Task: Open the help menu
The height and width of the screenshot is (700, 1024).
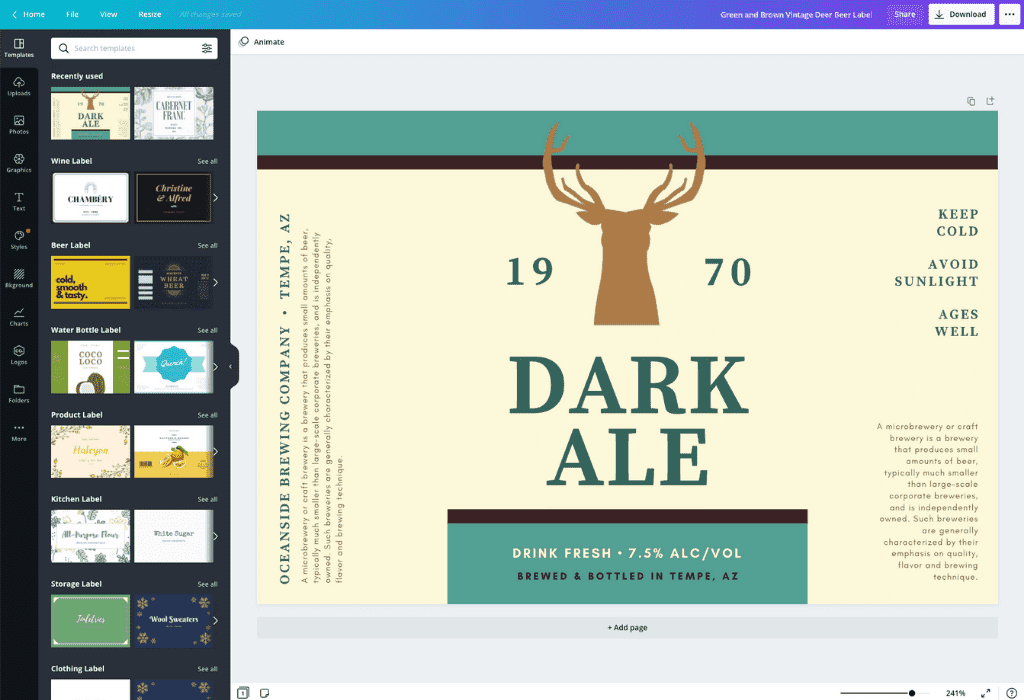Action: [1010, 691]
